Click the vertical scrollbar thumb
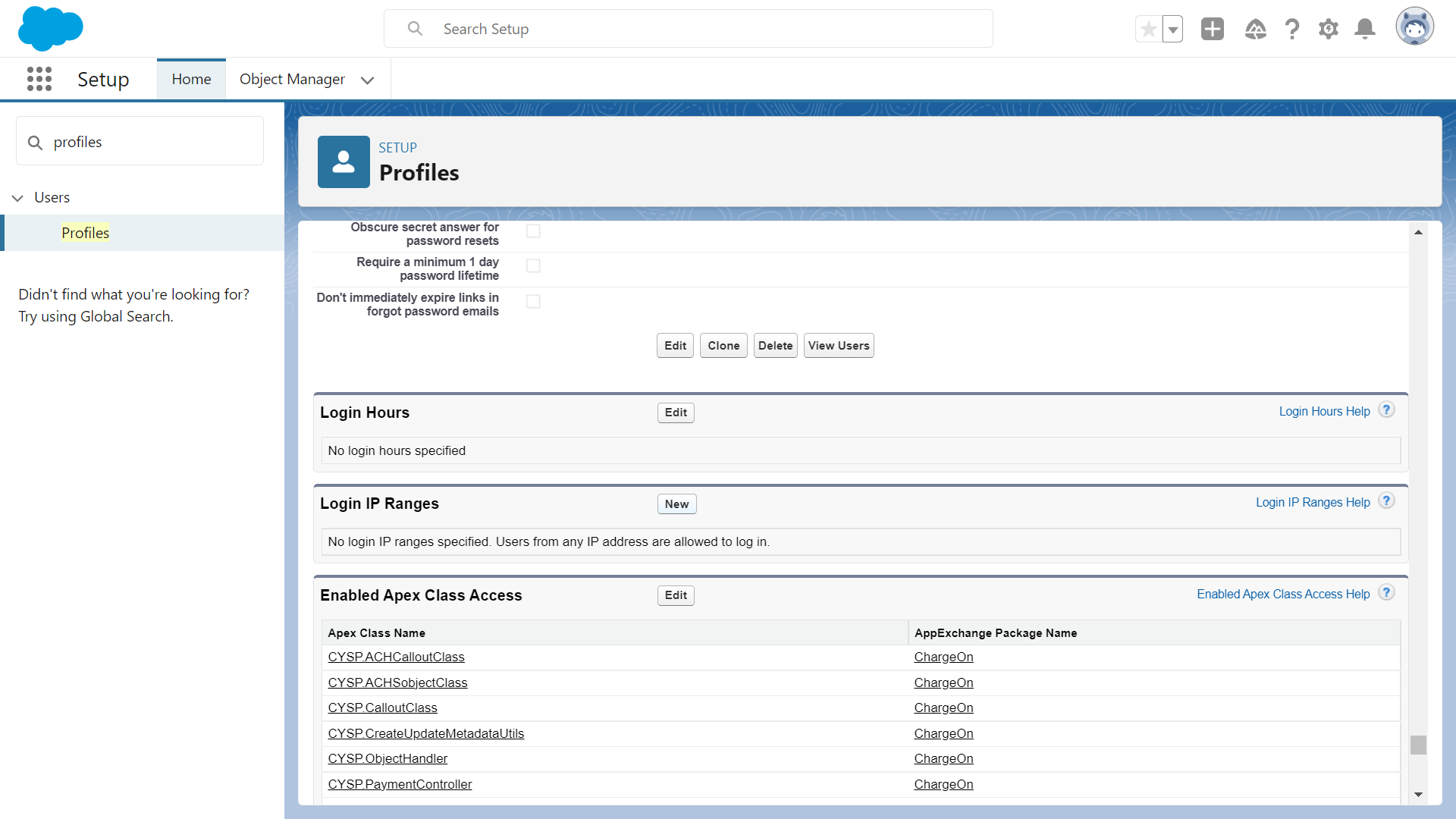Image resolution: width=1456 pixels, height=819 pixels. 1418,745
